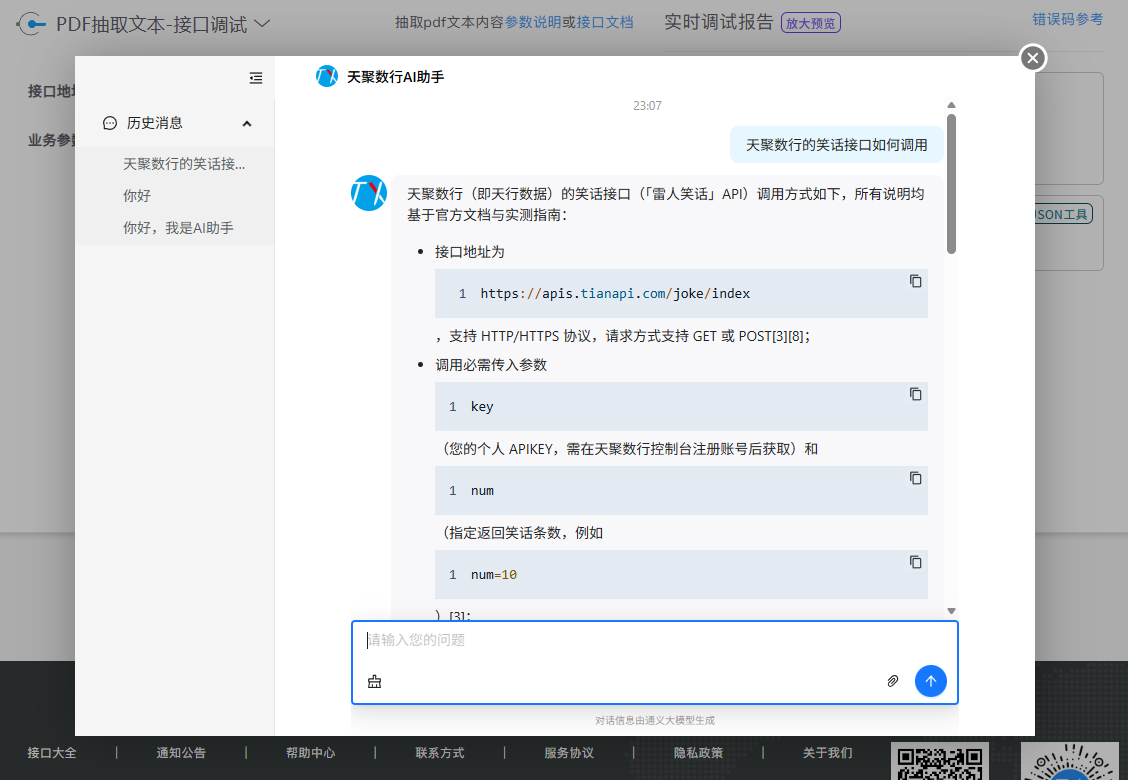Click the 参数说明 link
The image size is (1128, 780).
(533, 21)
